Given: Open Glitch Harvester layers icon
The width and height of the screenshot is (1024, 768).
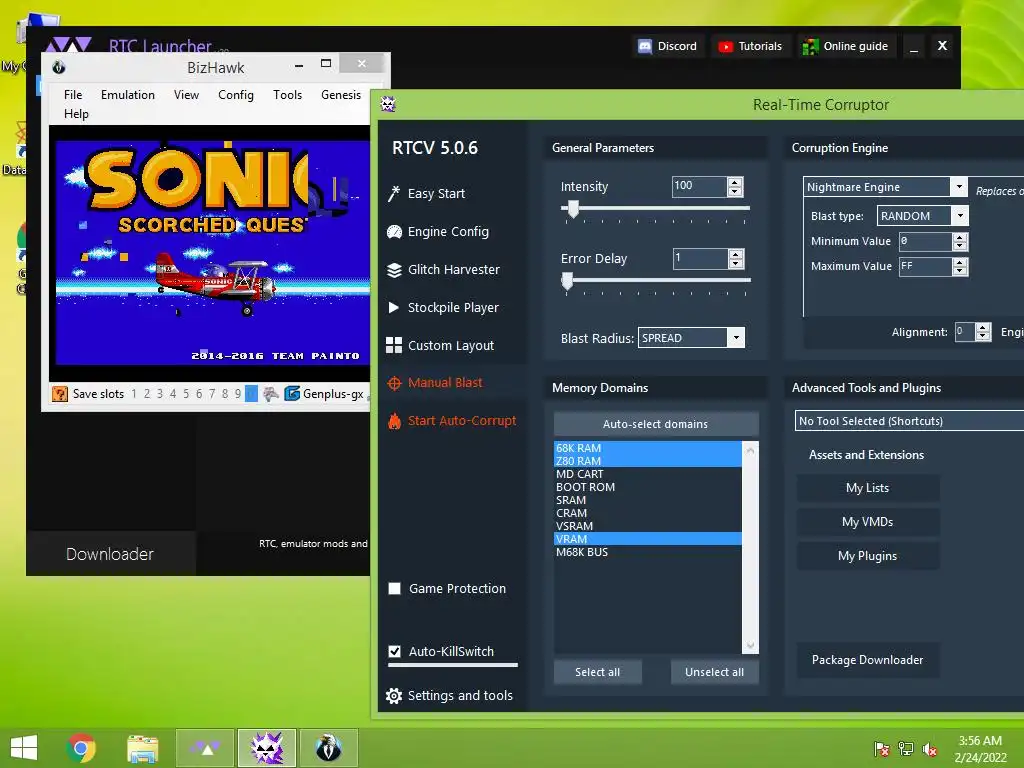Looking at the screenshot, I should (394, 270).
